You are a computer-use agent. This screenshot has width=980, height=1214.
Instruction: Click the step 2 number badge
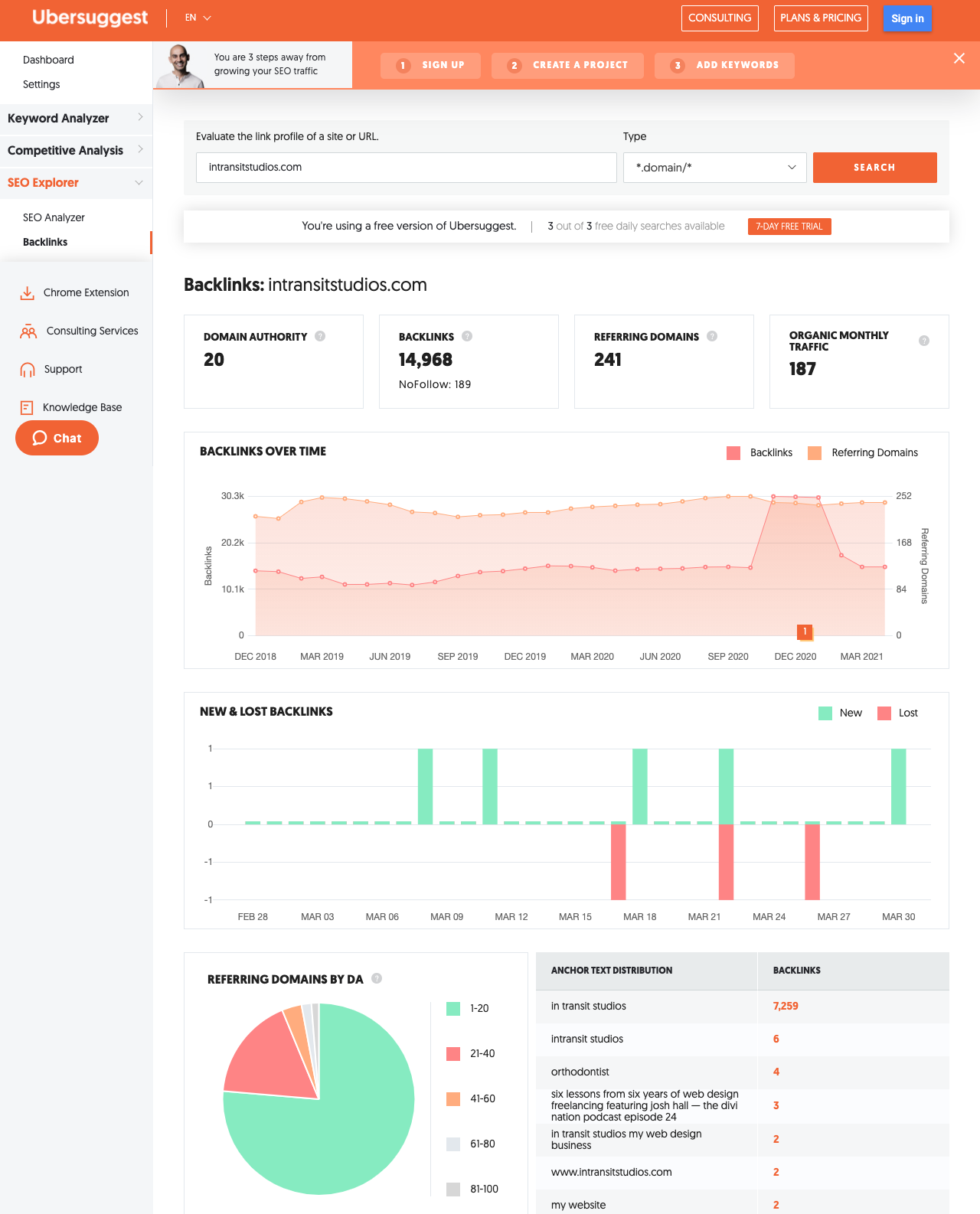click(x=514, y=66)
